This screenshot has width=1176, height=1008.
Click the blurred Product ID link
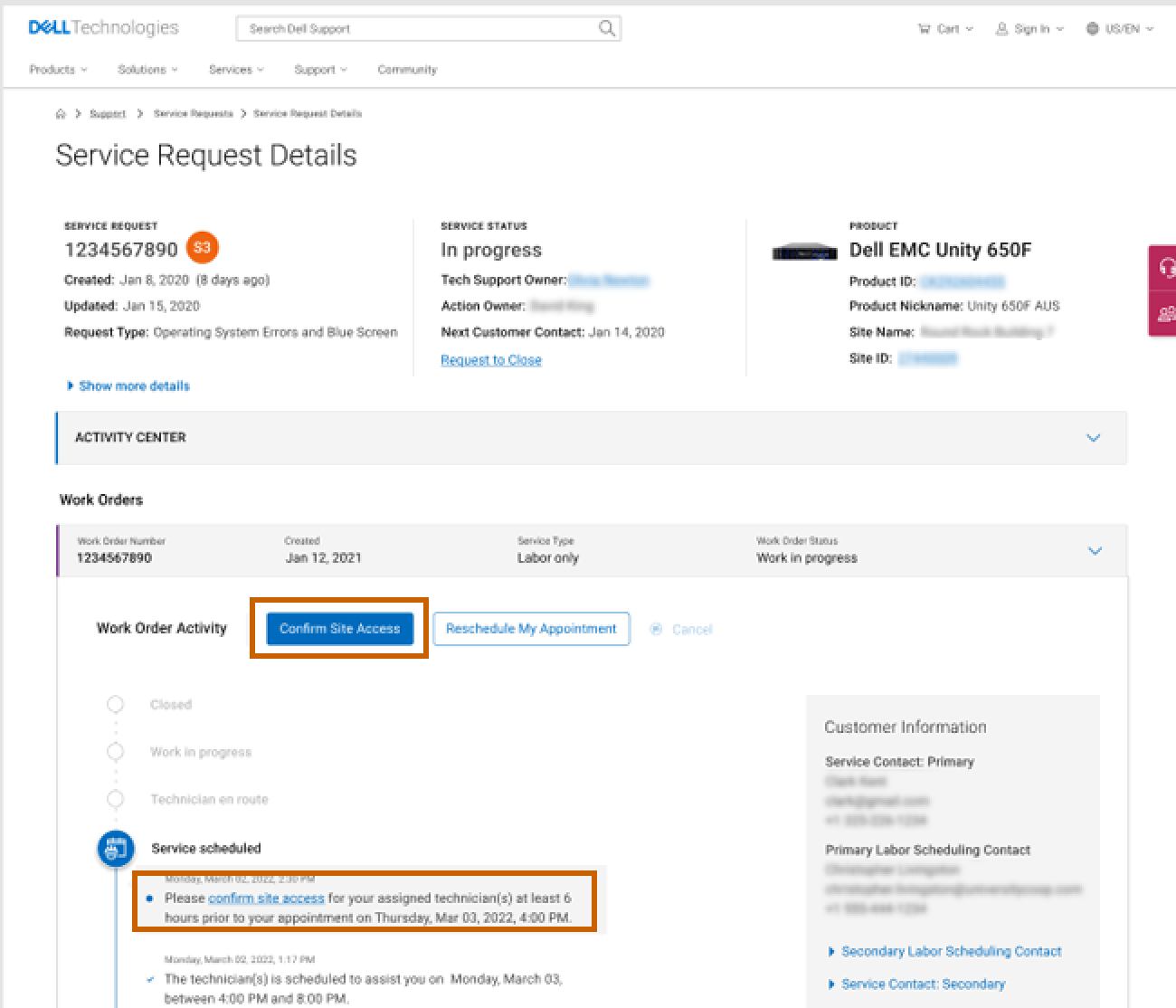pos(963,282)
